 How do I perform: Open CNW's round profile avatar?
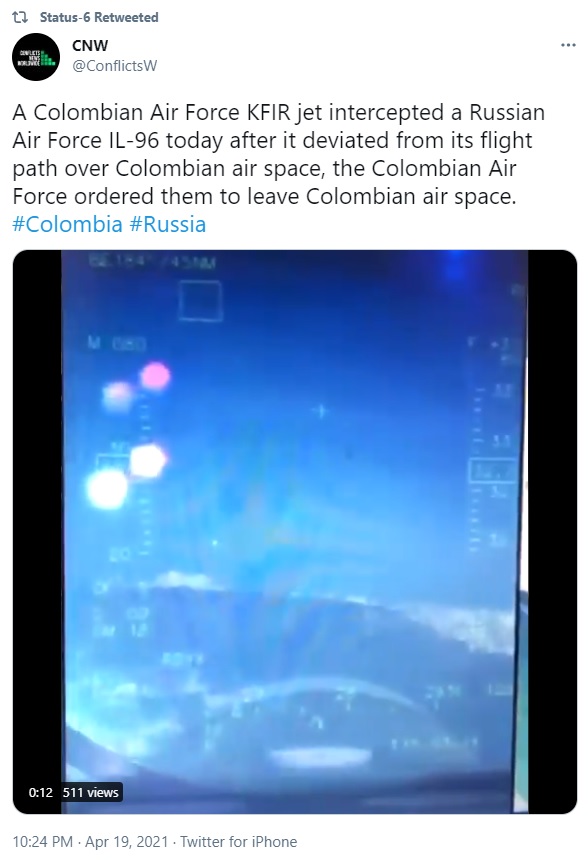(x=36, y=56)
